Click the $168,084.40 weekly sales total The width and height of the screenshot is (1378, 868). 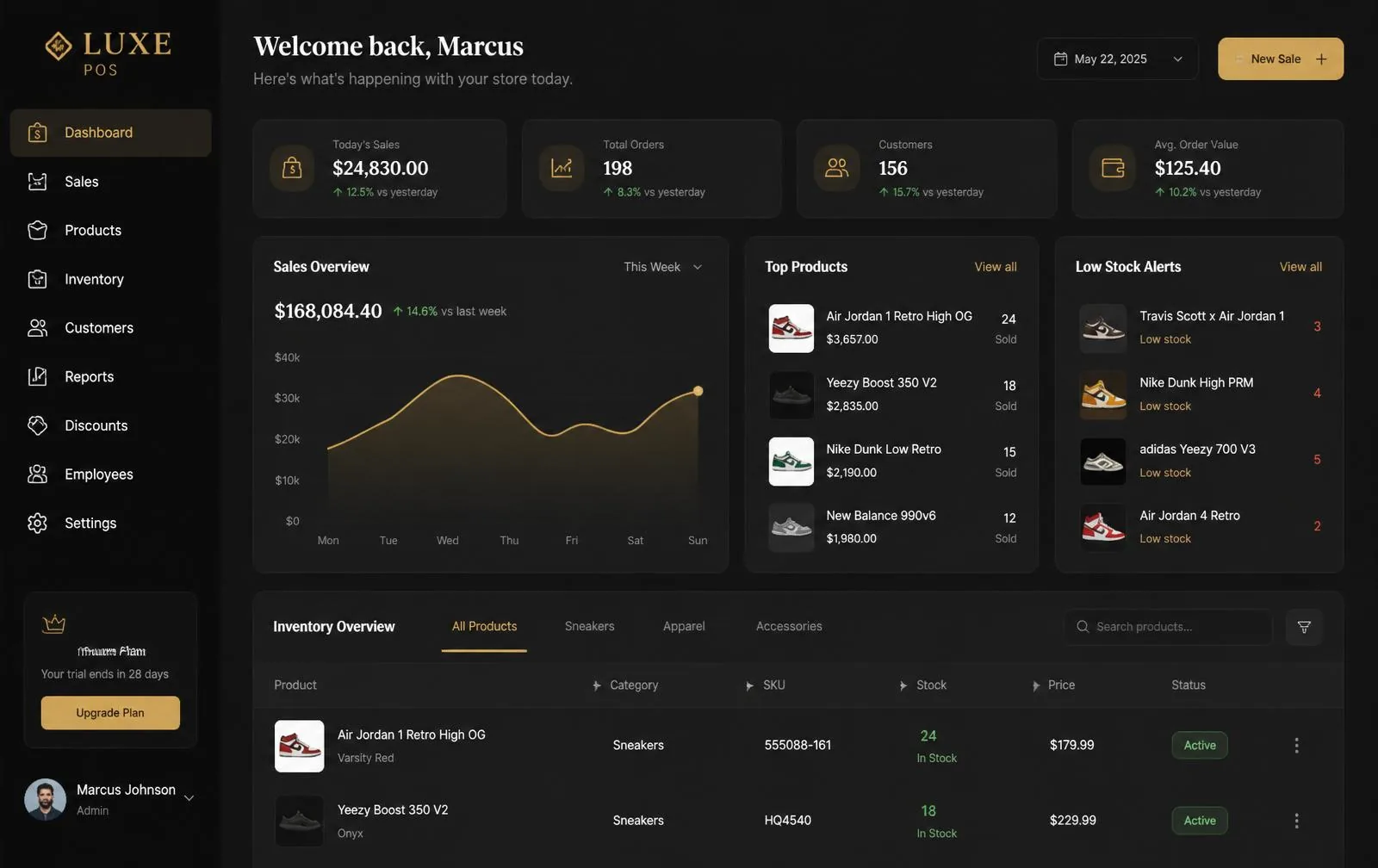pyautogui.click(x=328, y=311)
